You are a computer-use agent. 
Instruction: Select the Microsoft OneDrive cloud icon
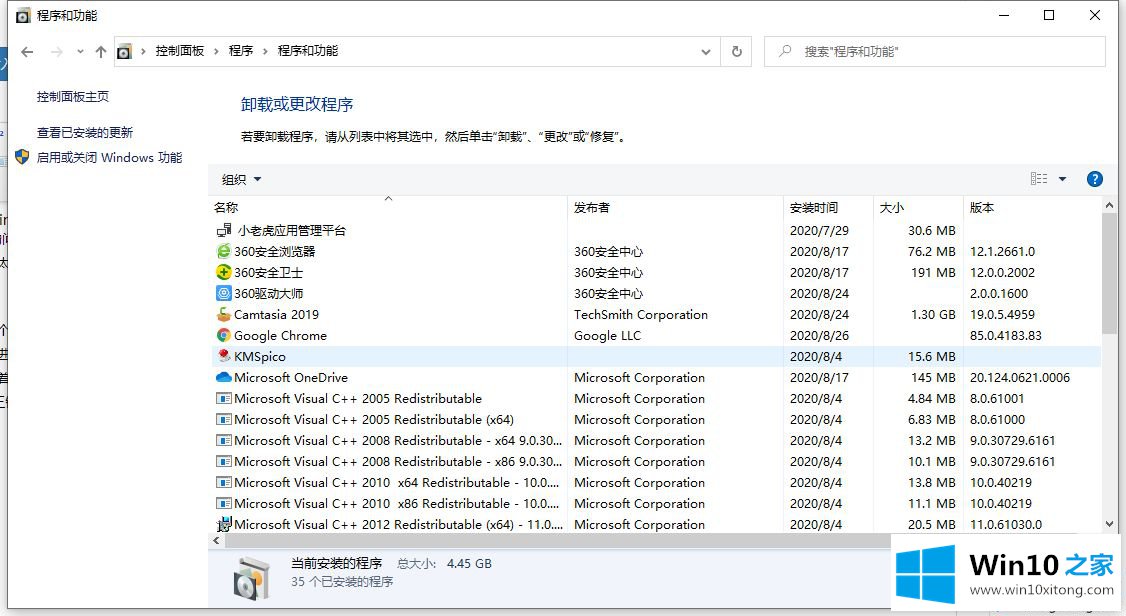pos(224,378)
